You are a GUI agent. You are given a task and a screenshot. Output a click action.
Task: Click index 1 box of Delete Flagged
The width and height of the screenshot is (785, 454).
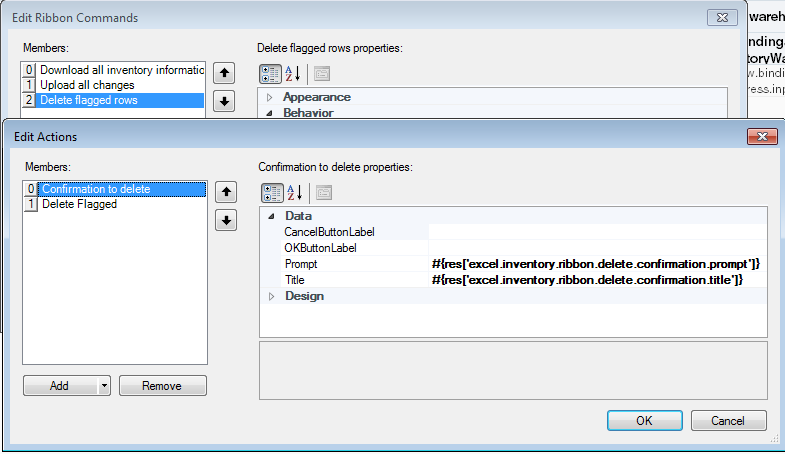(31, 204)
